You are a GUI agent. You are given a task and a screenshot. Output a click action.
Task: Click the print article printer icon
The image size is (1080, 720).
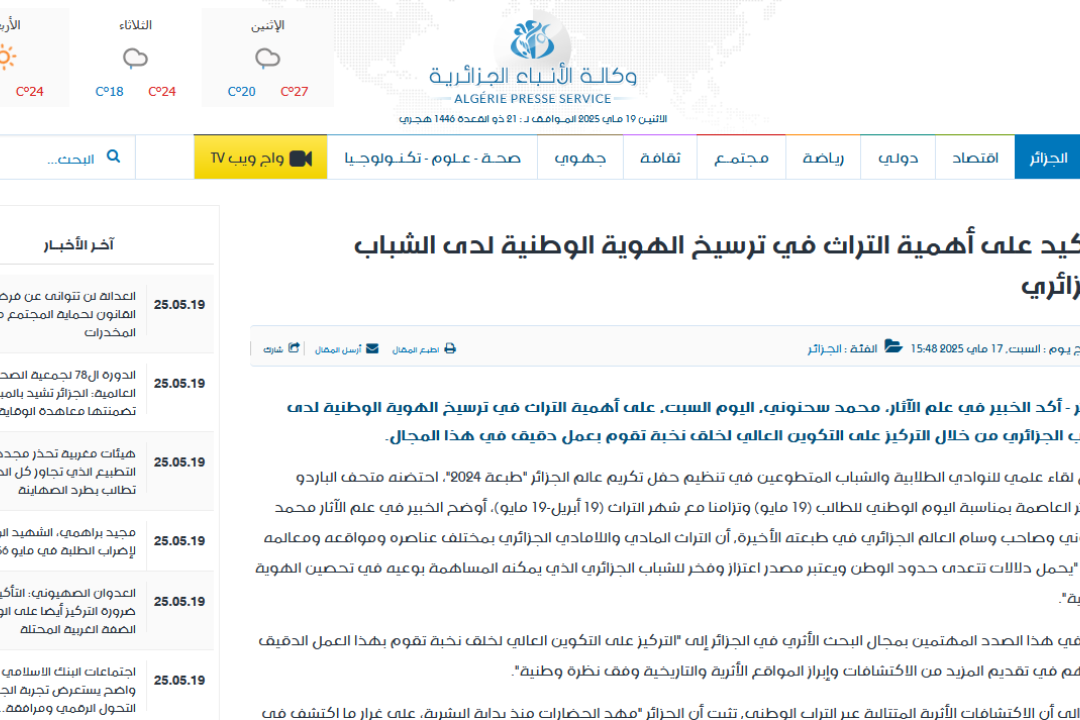(450, 349)
